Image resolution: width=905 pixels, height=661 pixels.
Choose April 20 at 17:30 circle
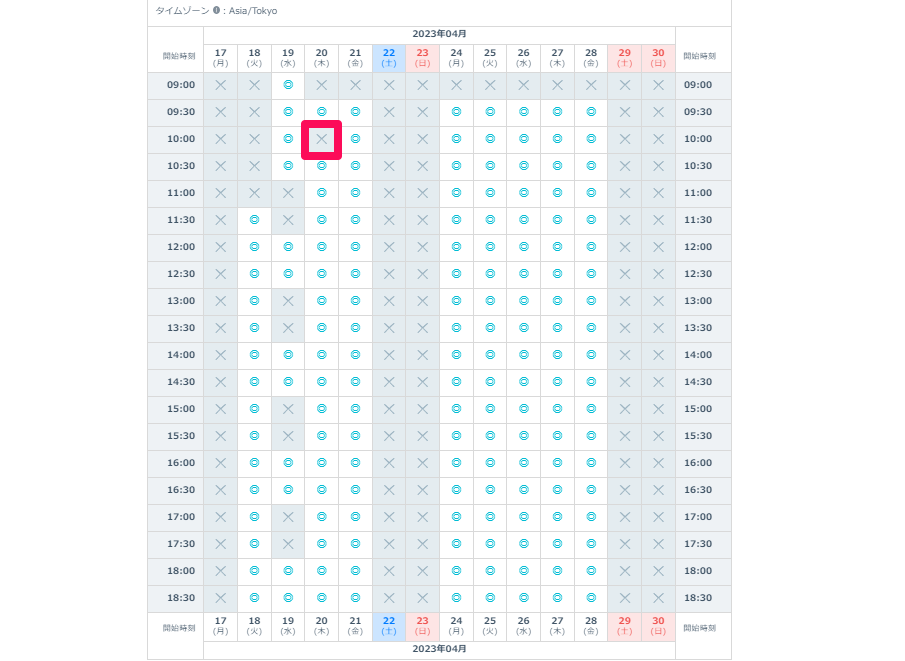coord(321,544)
